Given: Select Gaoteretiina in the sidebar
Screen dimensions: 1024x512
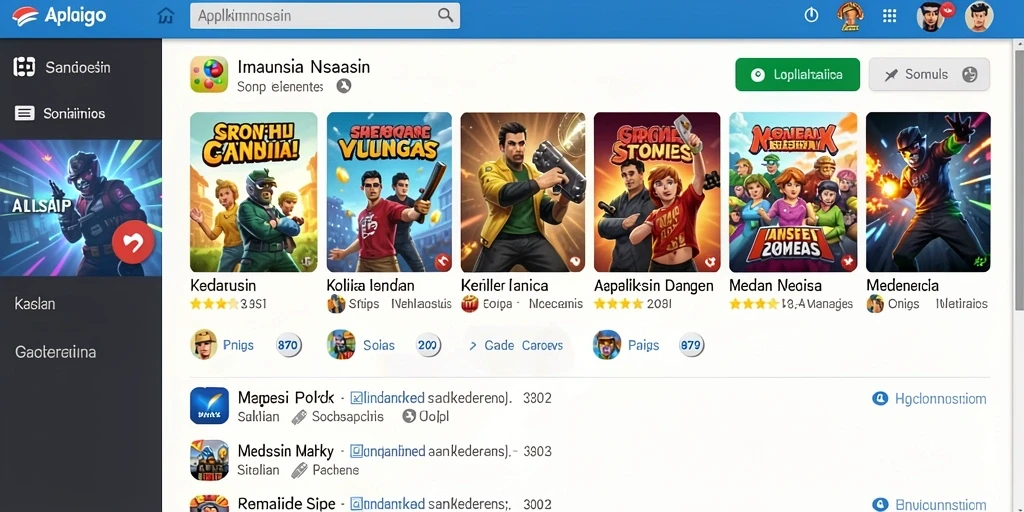Looking at the screenshot, I should point(56,352).
